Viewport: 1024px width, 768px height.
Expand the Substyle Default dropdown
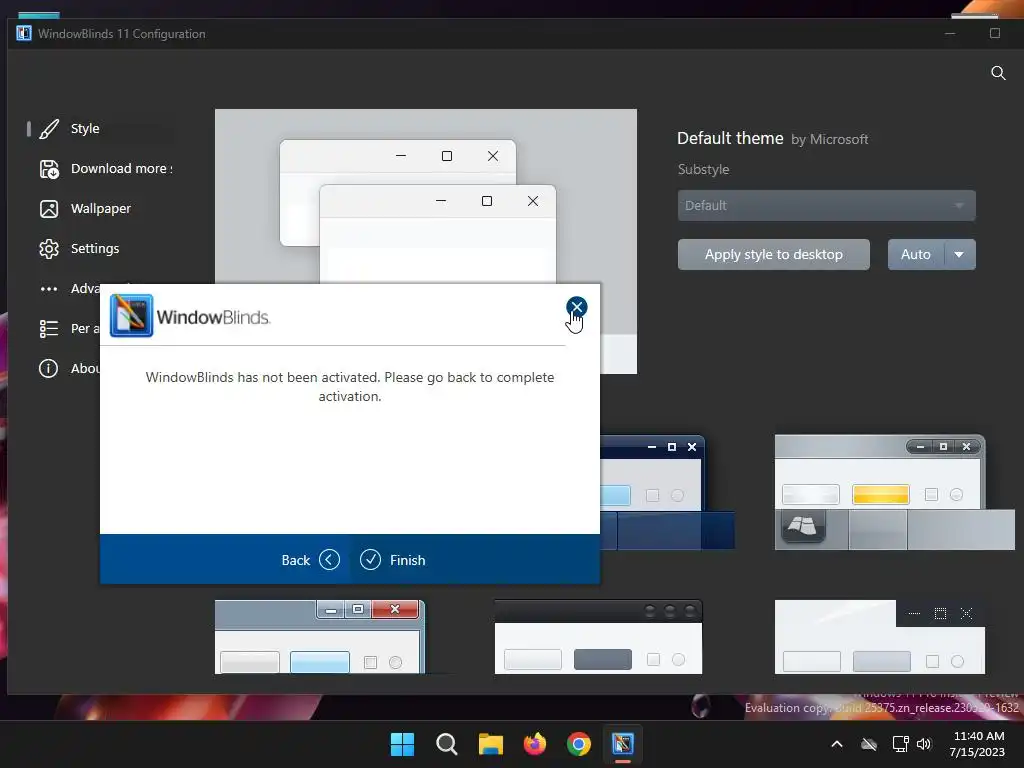tap(826, 205)
